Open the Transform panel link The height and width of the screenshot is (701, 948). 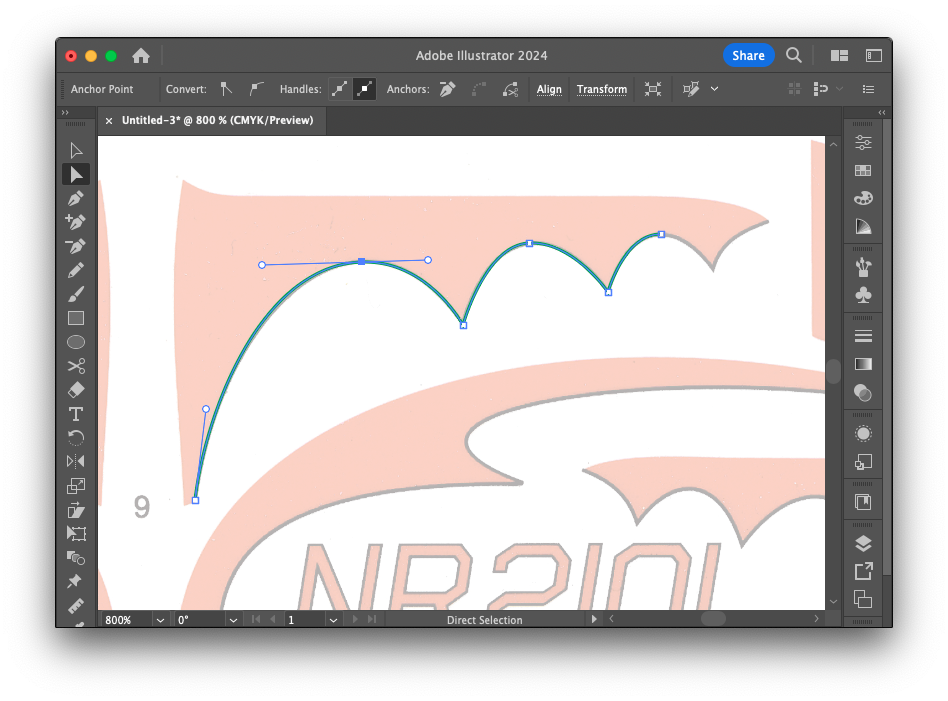(602, 89)
